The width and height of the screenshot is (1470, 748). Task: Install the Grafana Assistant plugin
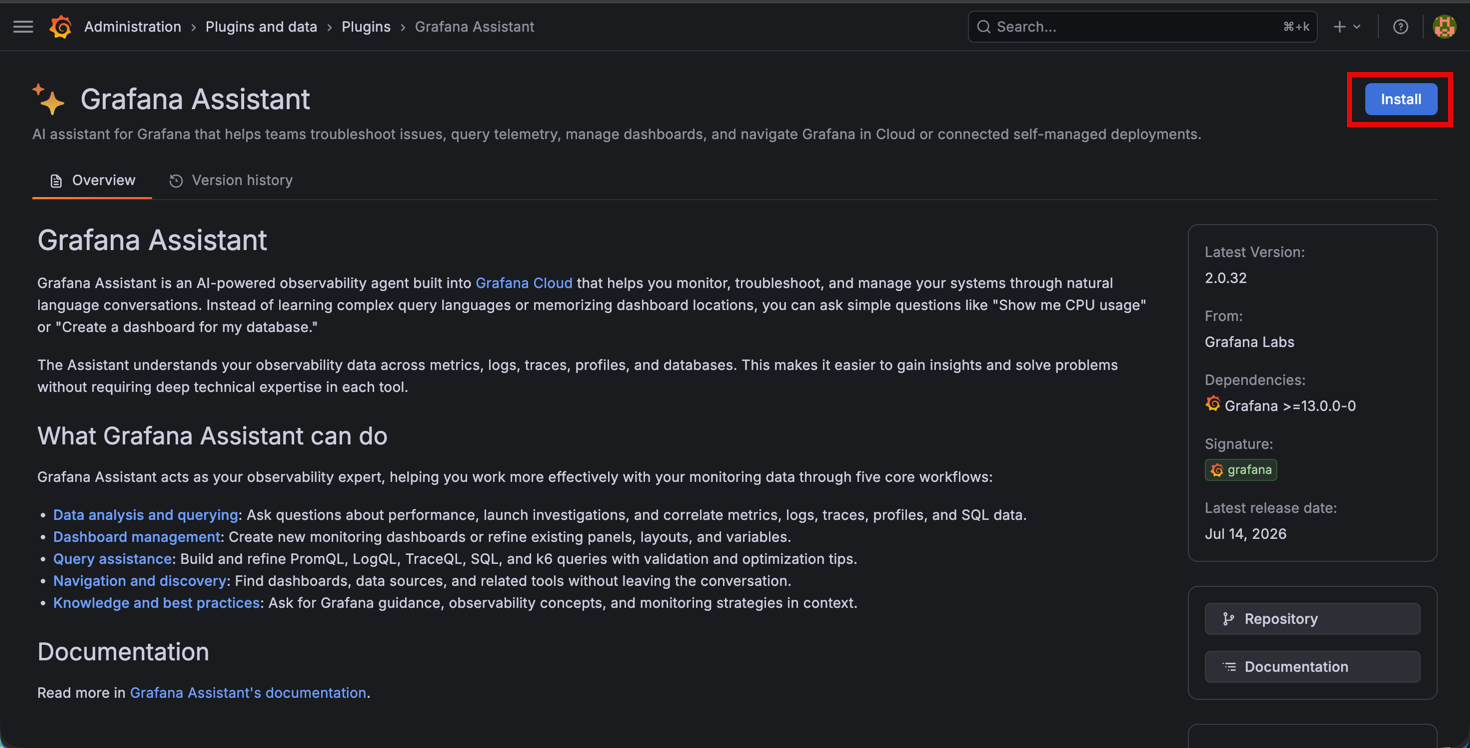pyautogui.click(x=1401, y=99)
